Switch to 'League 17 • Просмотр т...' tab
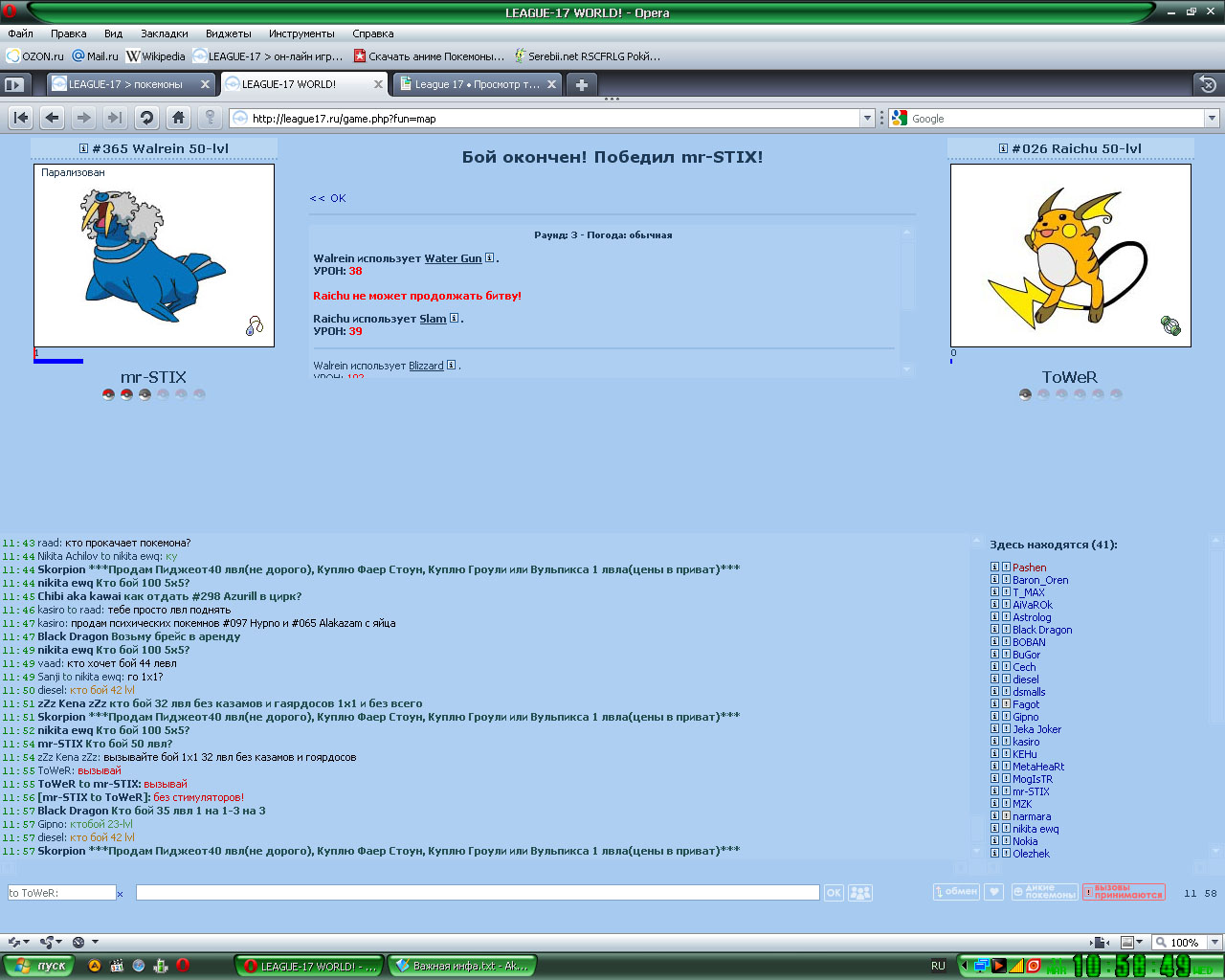 click(x=477, y=84)
